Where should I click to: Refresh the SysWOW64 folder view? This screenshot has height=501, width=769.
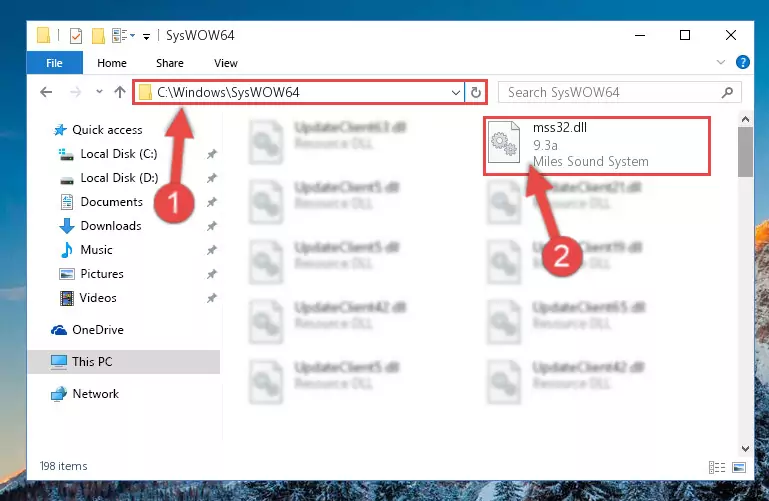pyautogui.click(x=475, y=92)
